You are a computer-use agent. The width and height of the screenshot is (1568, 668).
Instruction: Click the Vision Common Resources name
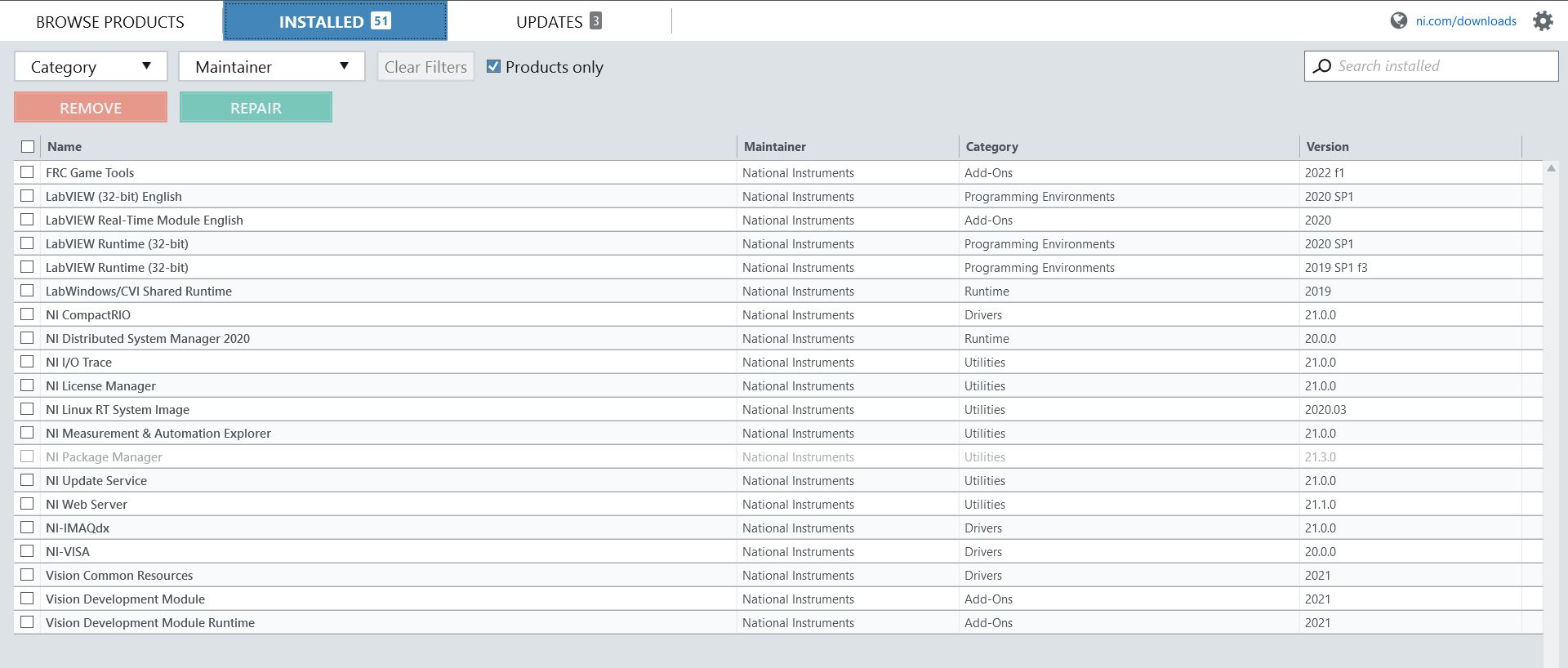pyautogui.click(x=119, y=576)
